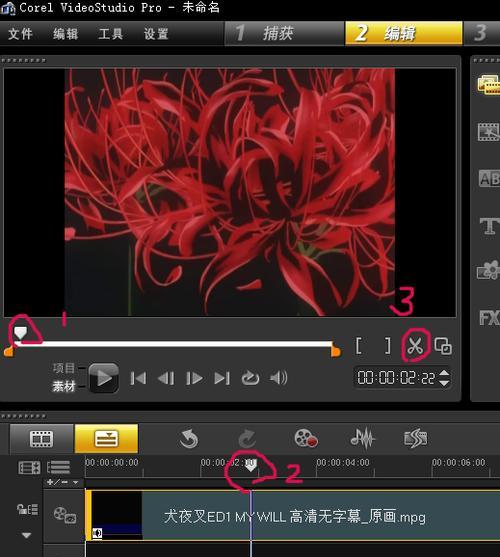This screenshot has height=557, width=500.
Task: Switch to step 3 tab
Action: tap(482, 33)
